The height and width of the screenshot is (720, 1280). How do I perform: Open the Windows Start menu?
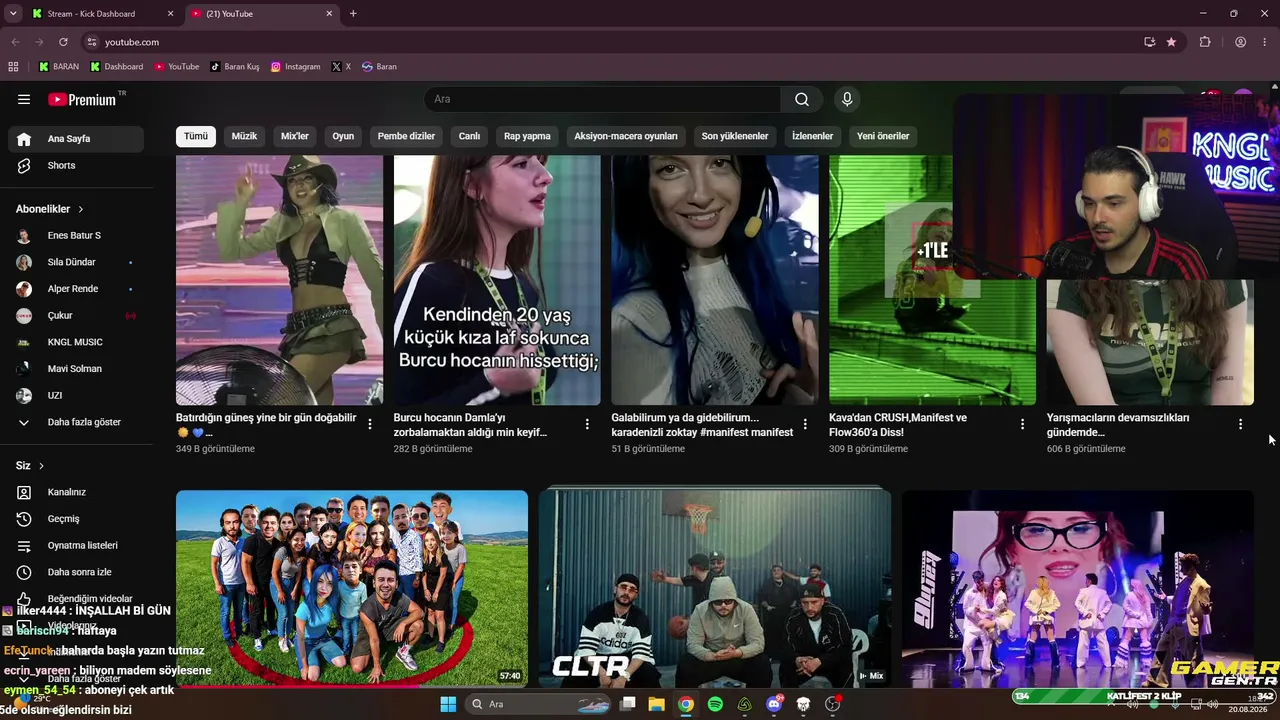[448, 704]
